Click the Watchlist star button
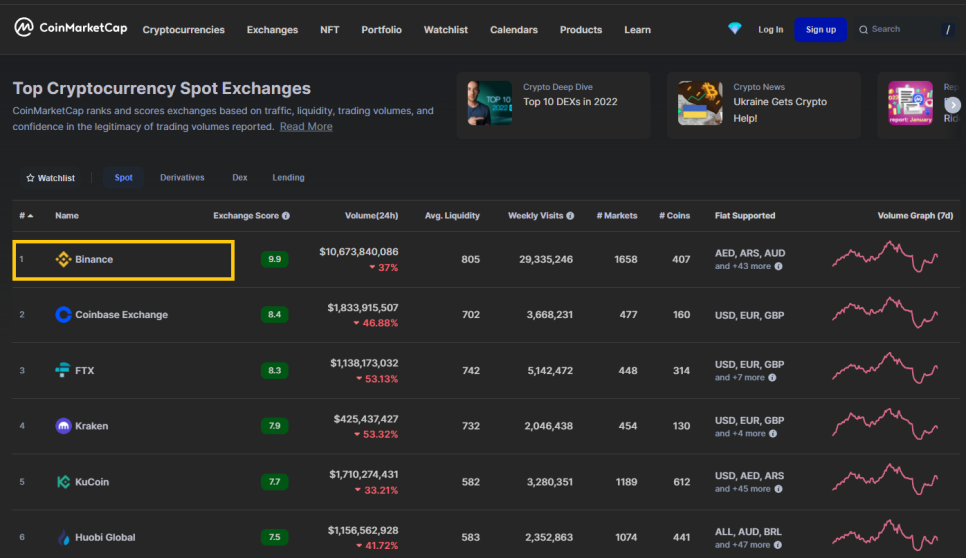Viewport: 966px width, 558px height. (x=51, y=178)
